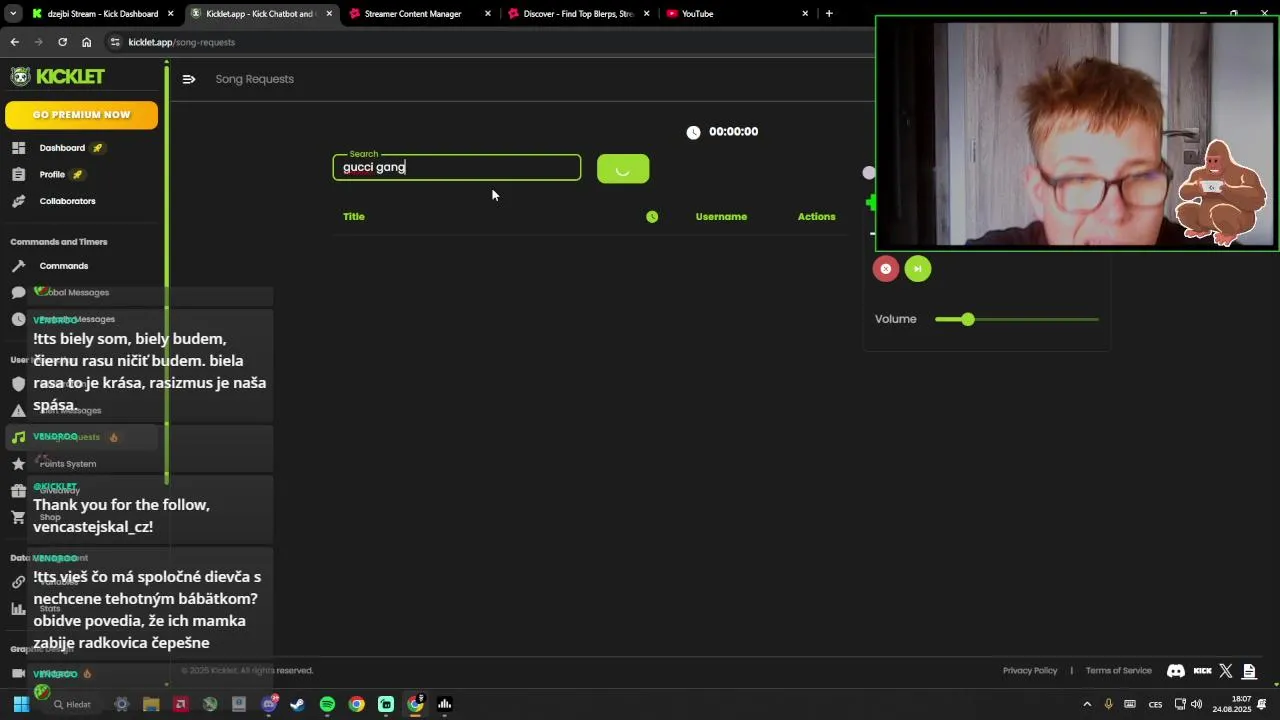Click the site info icon in address bar

115,42
